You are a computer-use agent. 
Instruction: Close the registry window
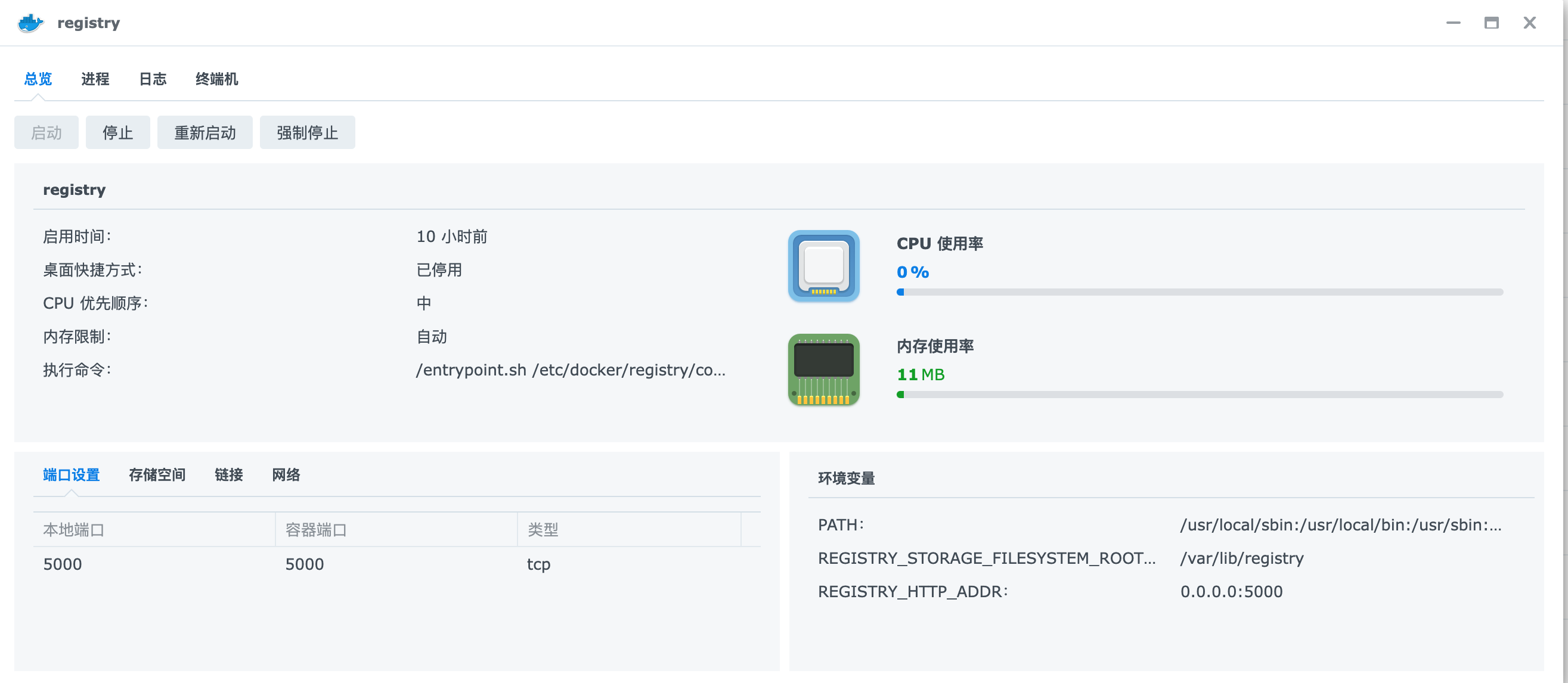tap(1529, 23)
